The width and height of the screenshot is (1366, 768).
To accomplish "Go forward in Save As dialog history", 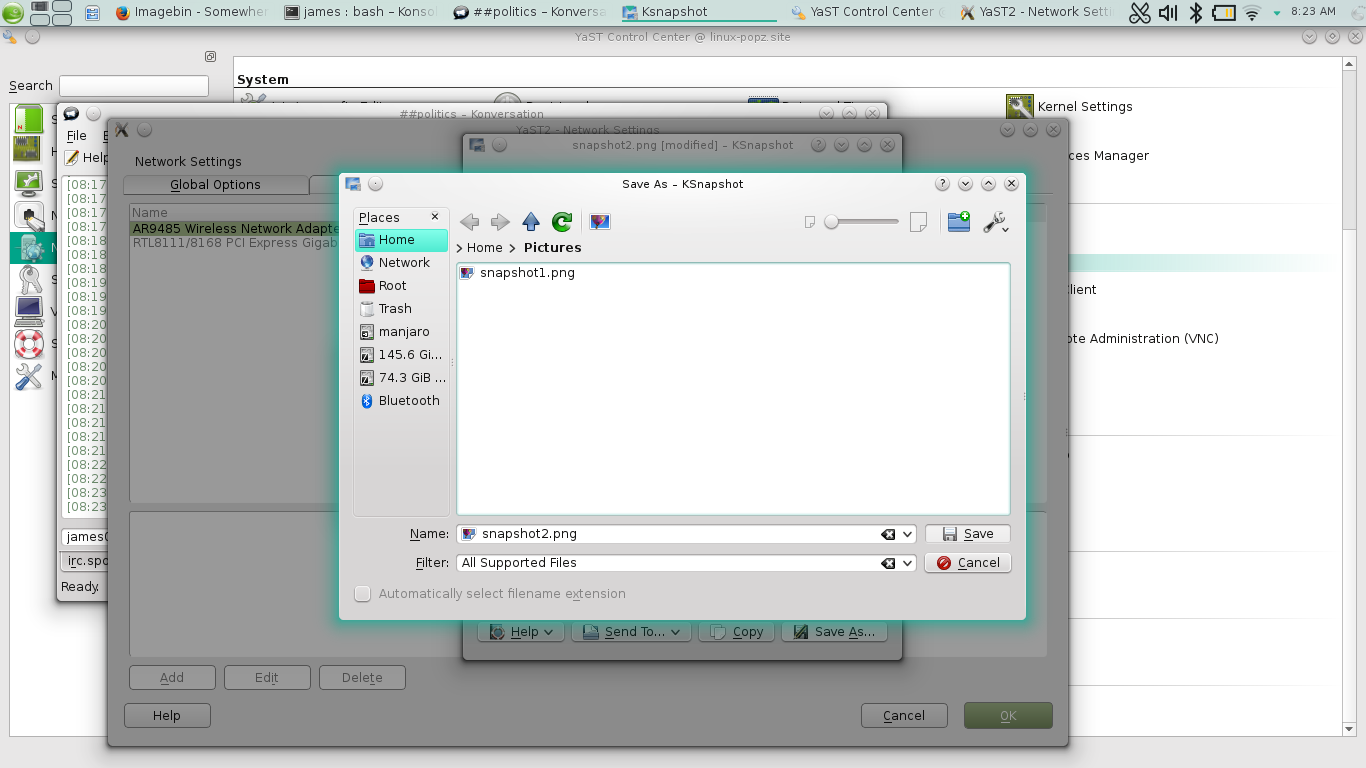I will (500, 222).
